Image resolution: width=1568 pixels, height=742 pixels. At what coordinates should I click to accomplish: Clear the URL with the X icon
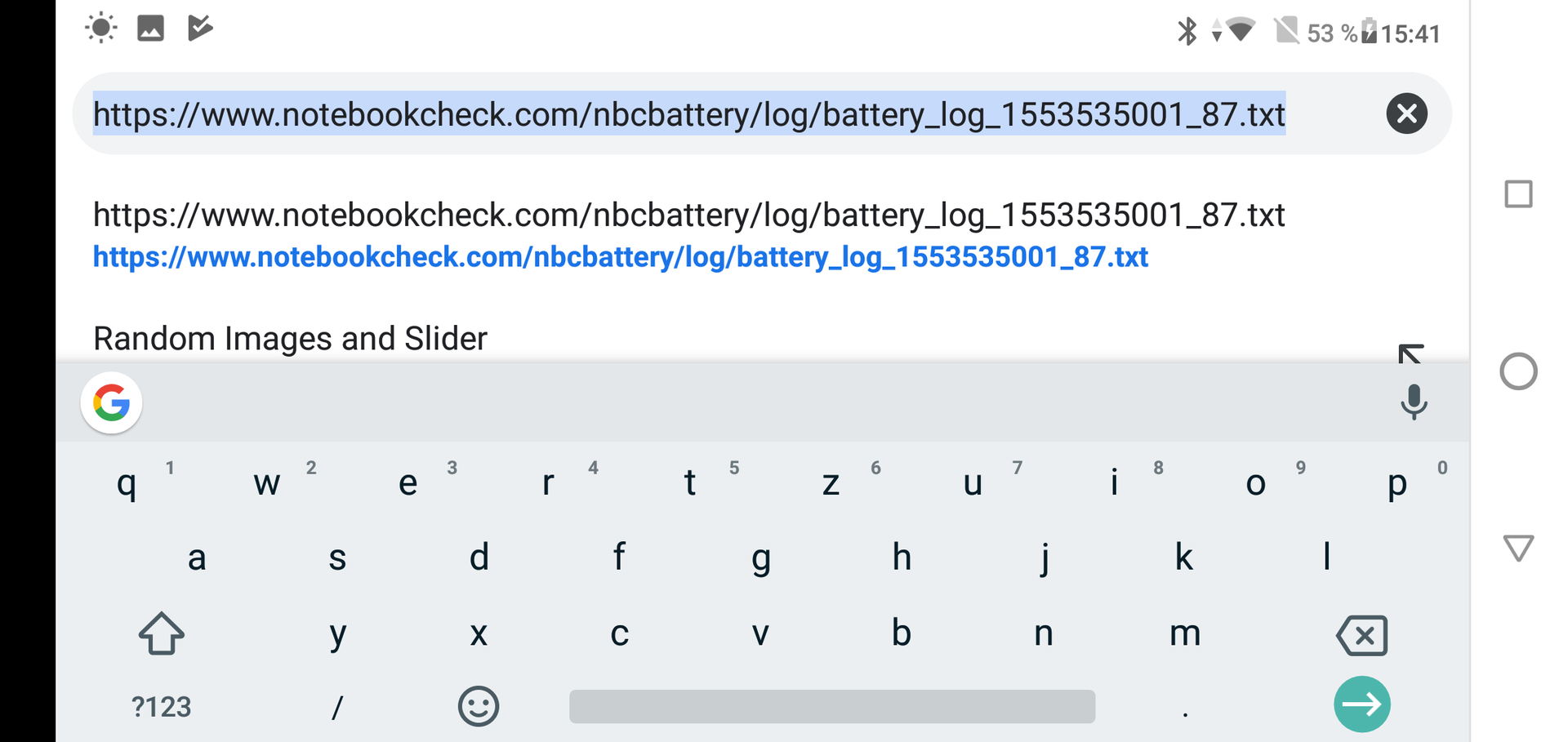pyautogui.click(x=1406, y=113)
